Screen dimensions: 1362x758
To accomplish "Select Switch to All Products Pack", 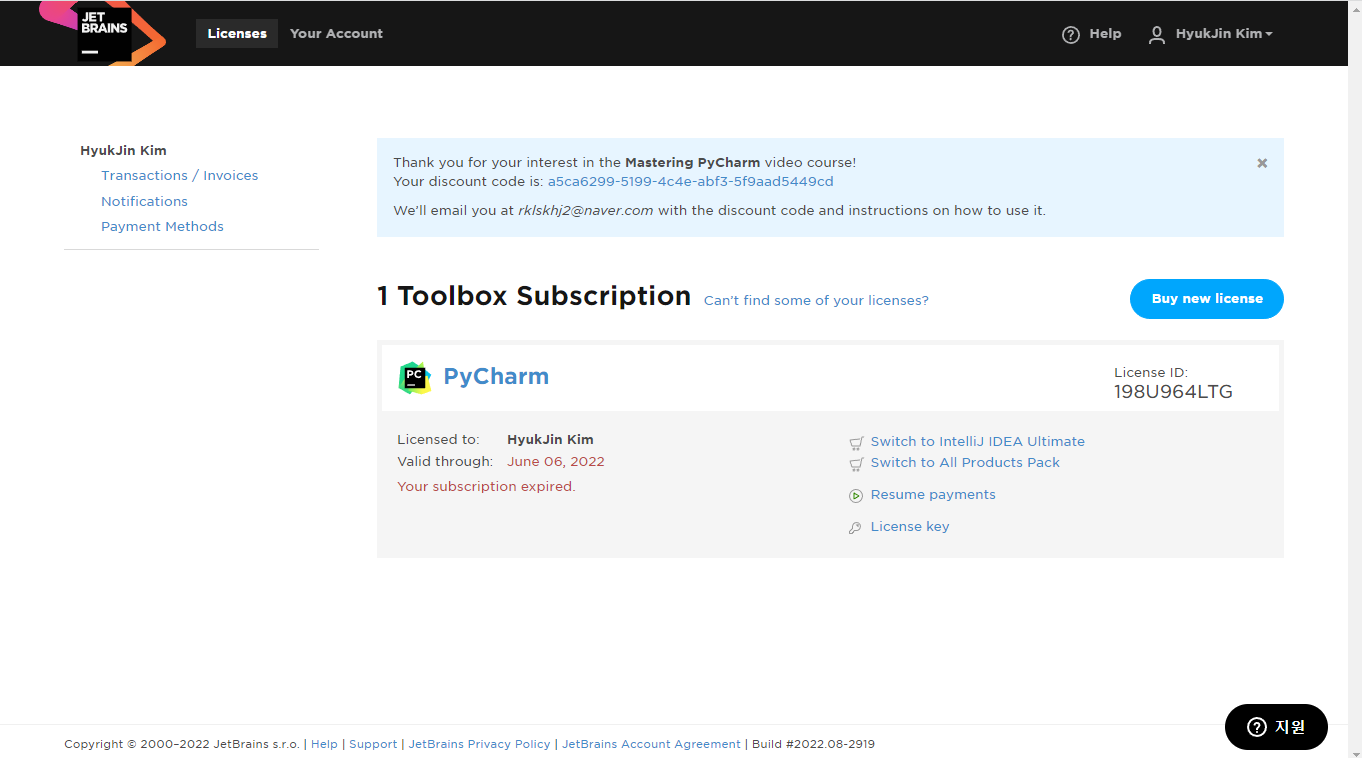I will (965, 463).
